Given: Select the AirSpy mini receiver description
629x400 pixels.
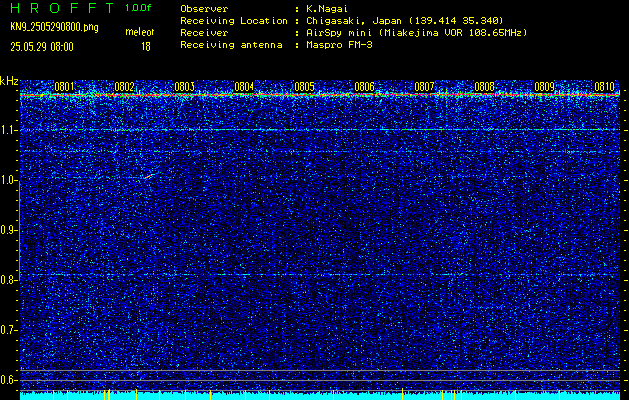Looking at the screenshot, I should click(x=416, y=33).
